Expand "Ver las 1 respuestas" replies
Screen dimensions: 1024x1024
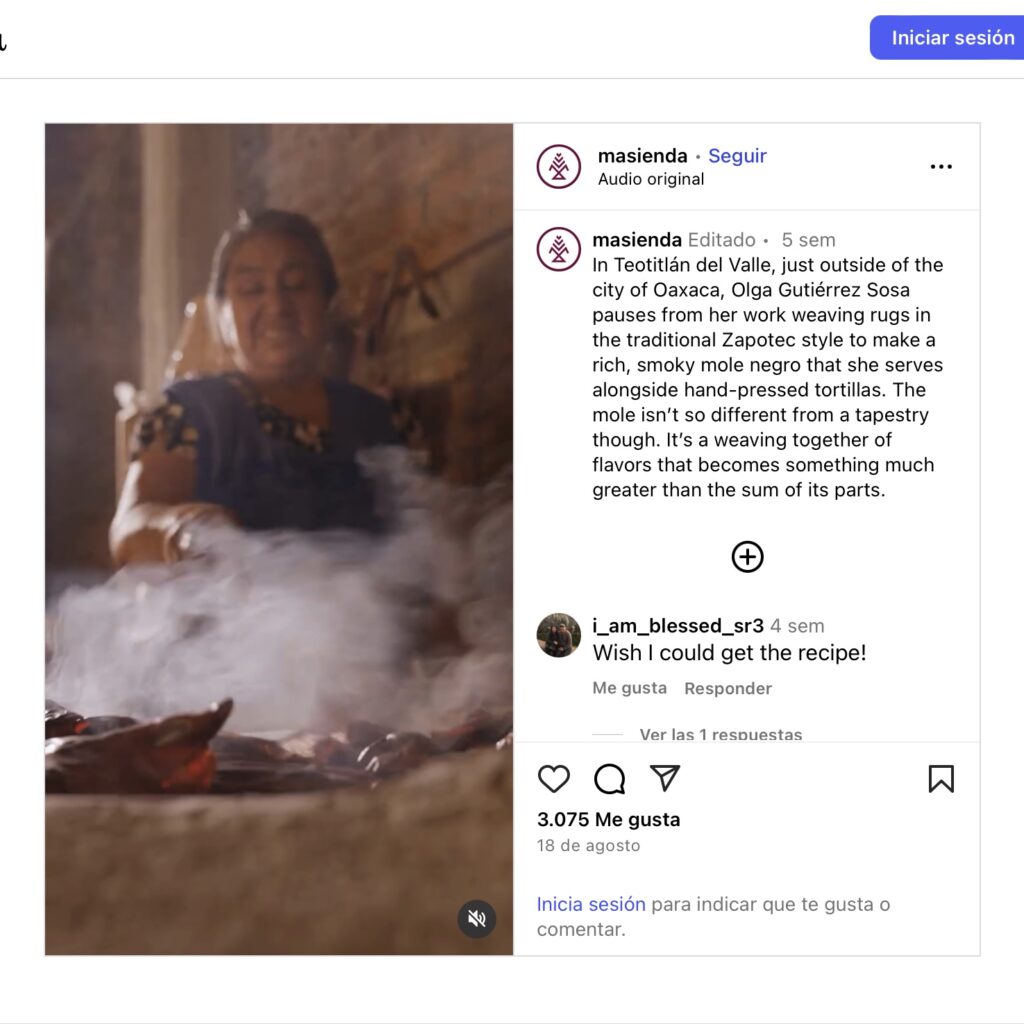click(x=720, y=735)
